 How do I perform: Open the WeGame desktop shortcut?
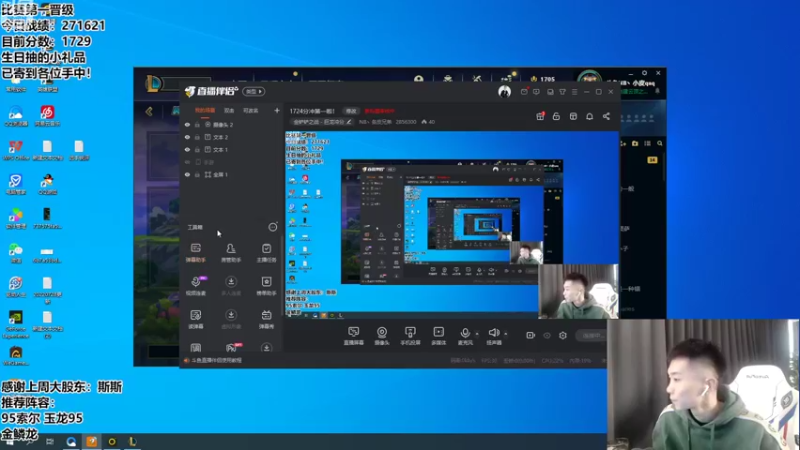pos(15,356)
